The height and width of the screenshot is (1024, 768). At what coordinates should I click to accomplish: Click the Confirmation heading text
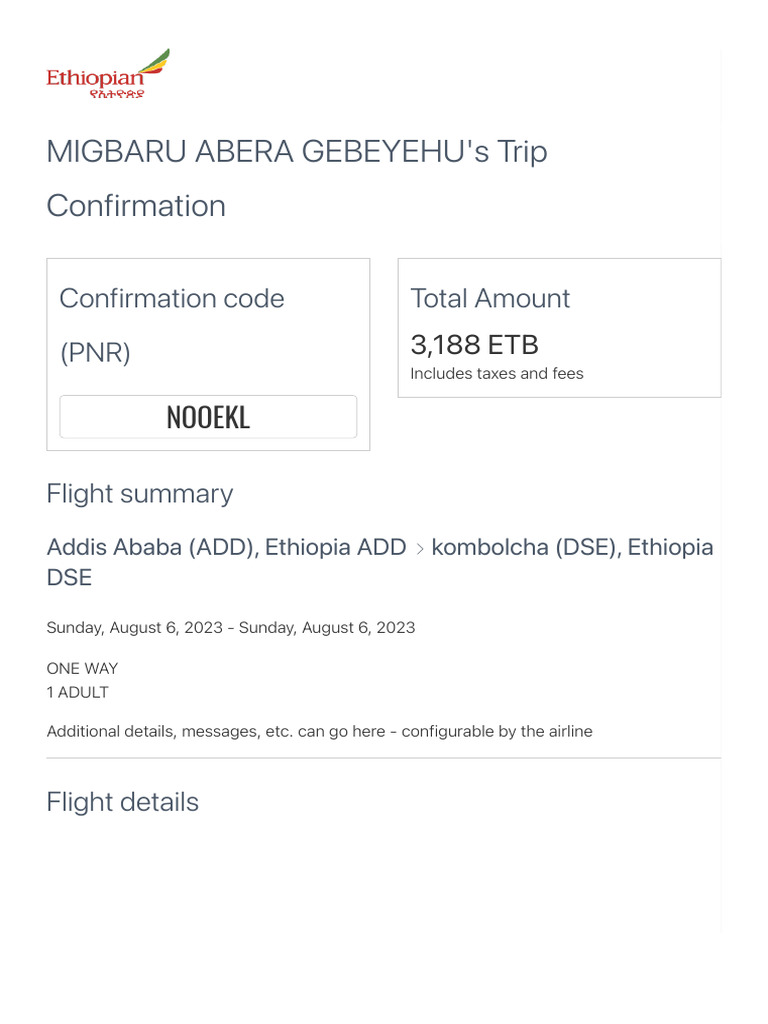[x=136, y=206]
